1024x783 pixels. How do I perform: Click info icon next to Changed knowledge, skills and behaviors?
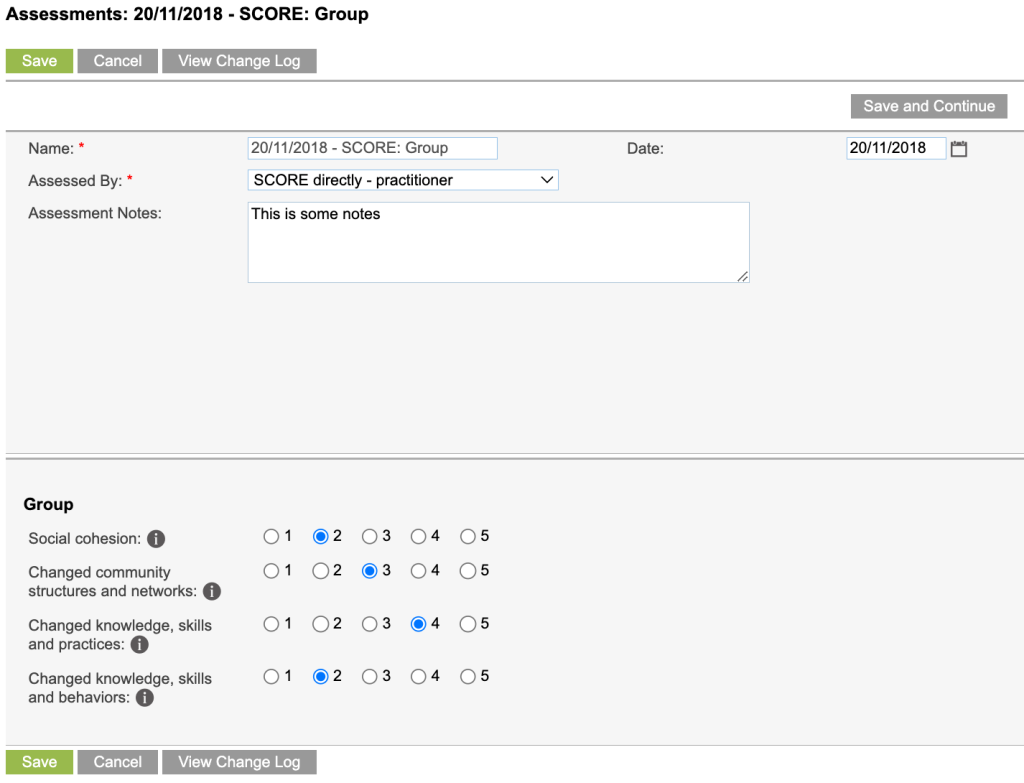(x=144, y=698)
